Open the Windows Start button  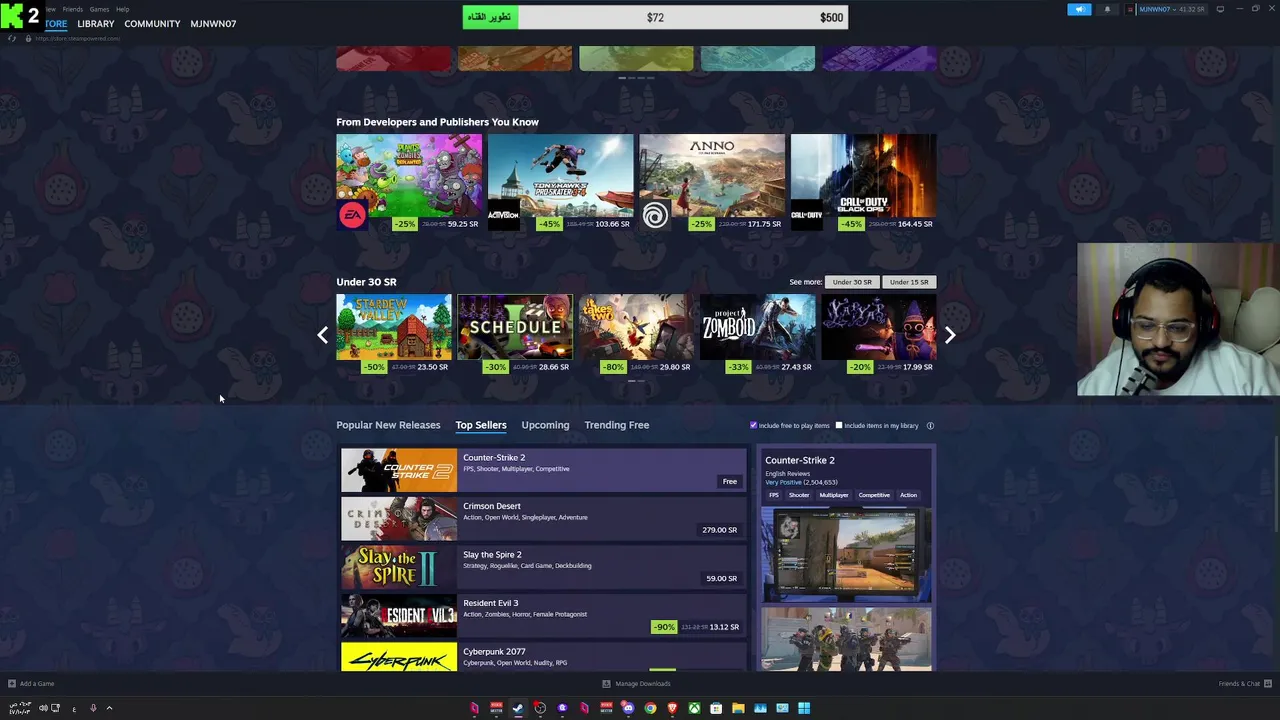(804, 708)
